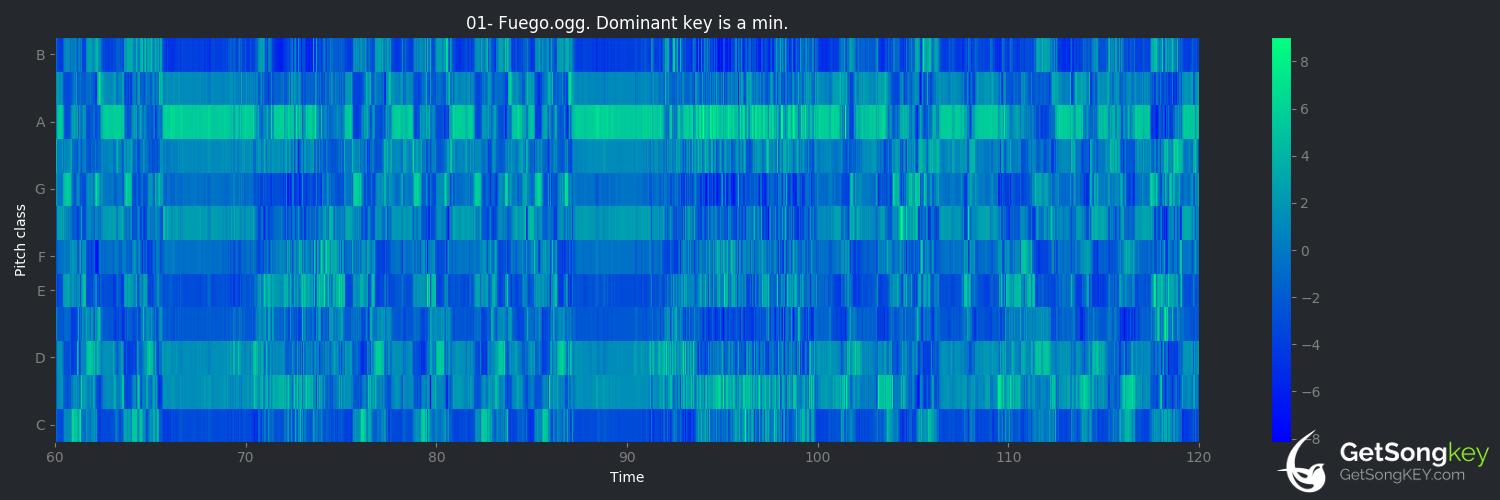Click the time axis tick label '70'
This screenshot has width=1500, height=500.
tap(246, 457)
